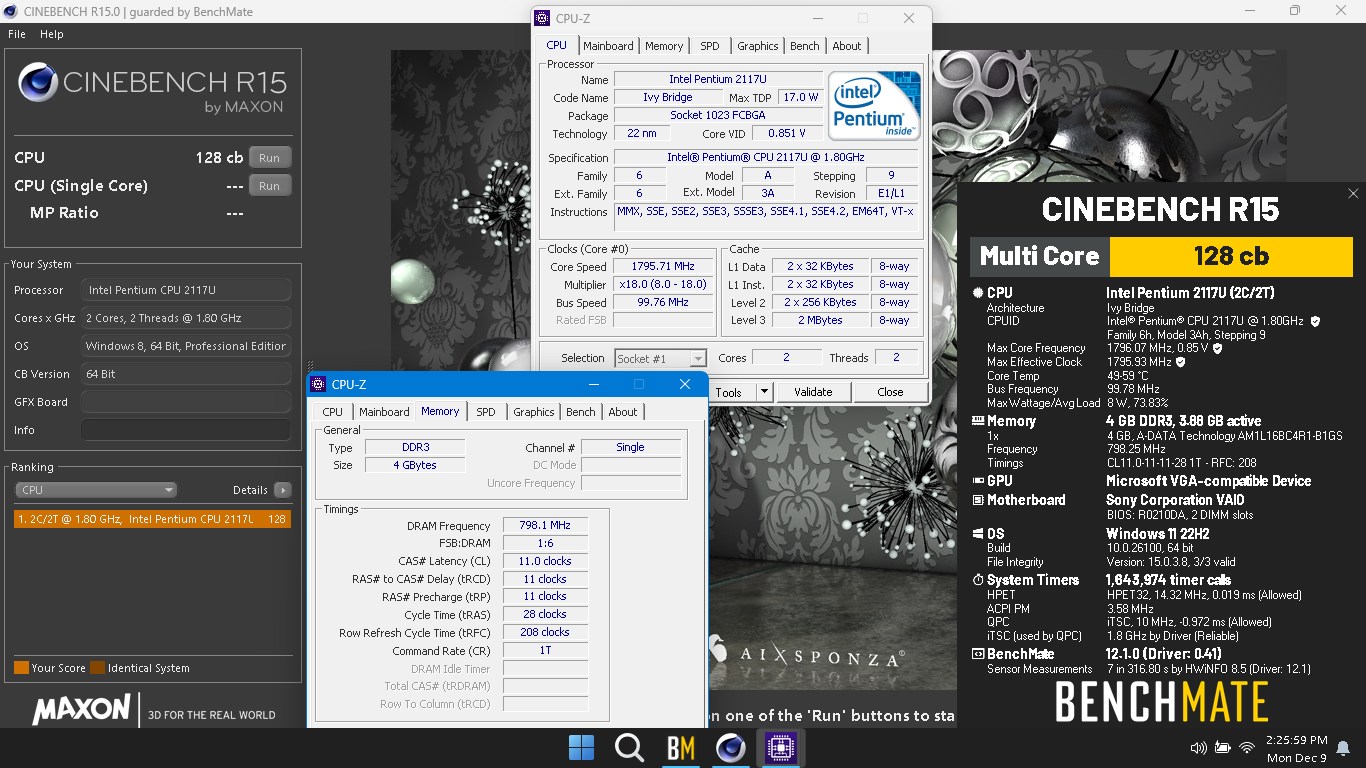Open the Socket #1 selection dropdown

pos(660,358)
